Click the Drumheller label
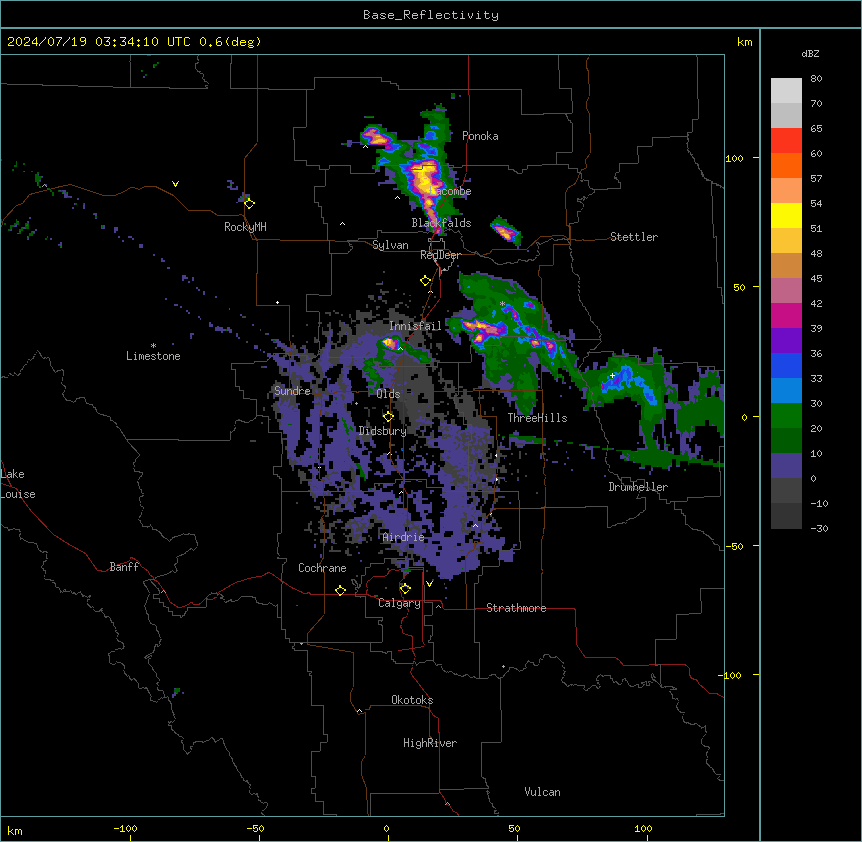 coord(638,487)
